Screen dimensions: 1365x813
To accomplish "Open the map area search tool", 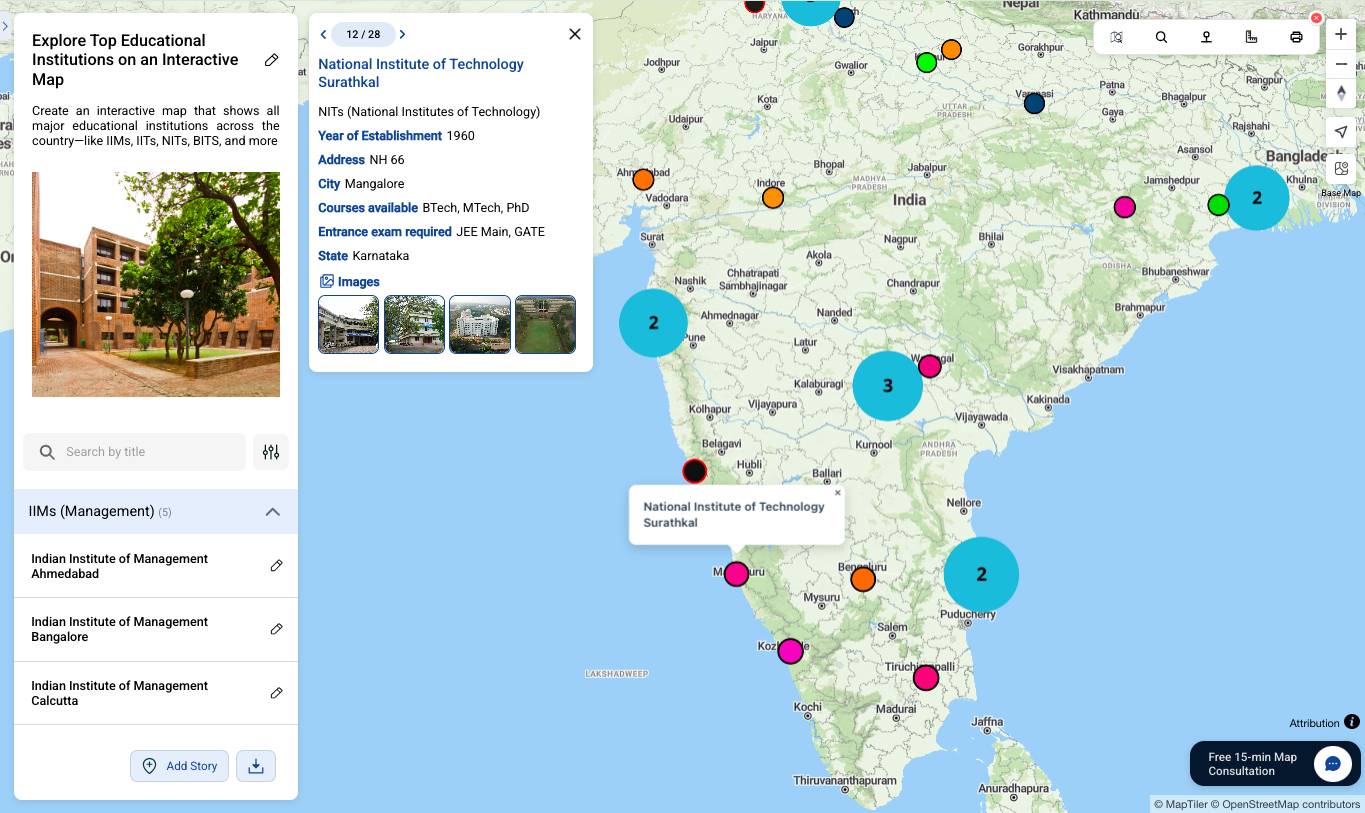I will click(x=1116, y=37).
